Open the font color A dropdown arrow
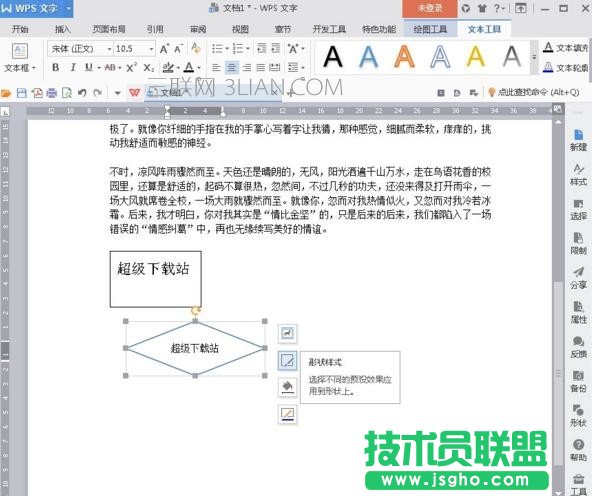Viewport: 592px width, 496px height. tap(199, 68)
